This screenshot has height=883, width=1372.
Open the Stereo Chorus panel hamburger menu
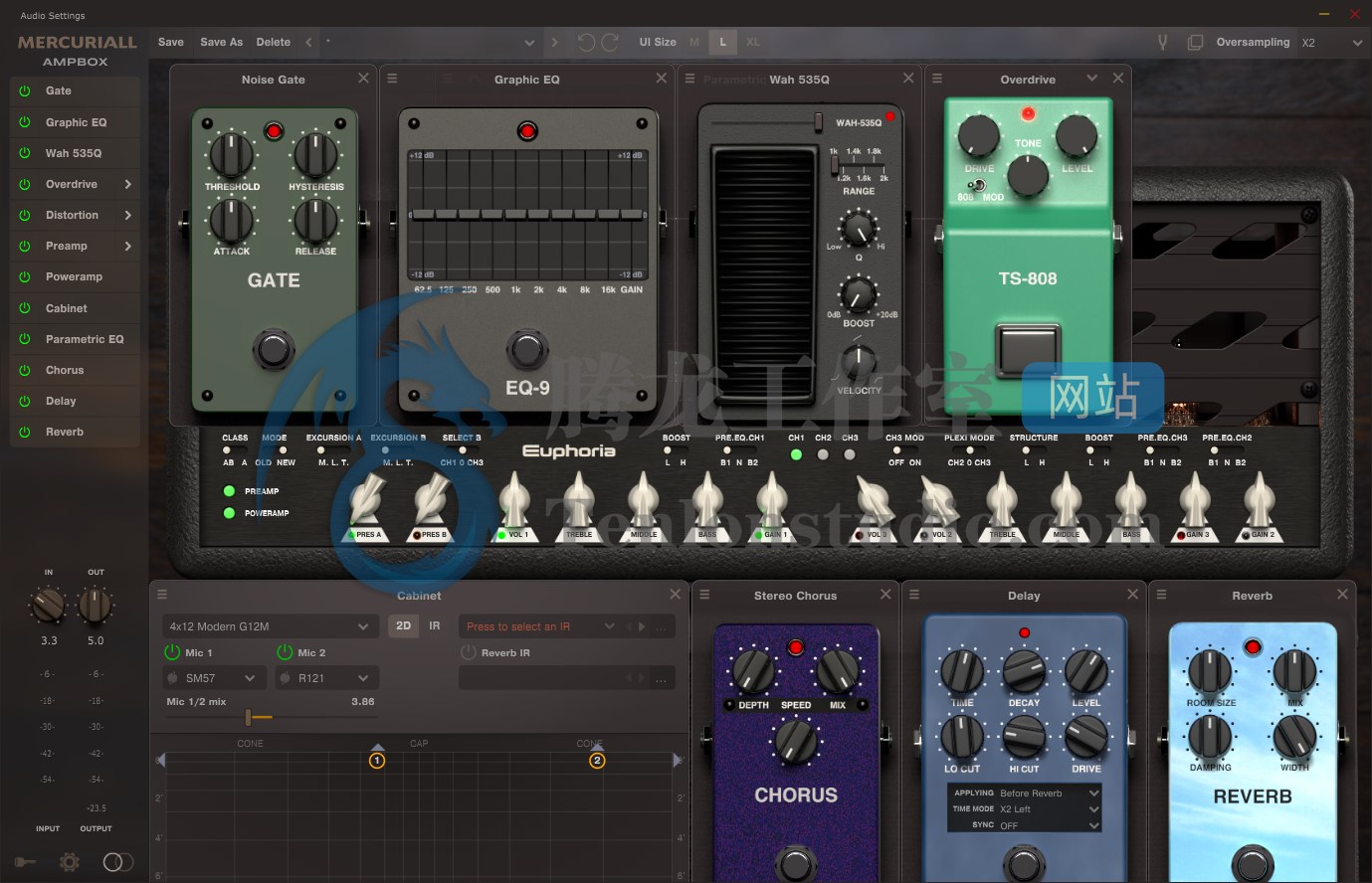[704, 595]
